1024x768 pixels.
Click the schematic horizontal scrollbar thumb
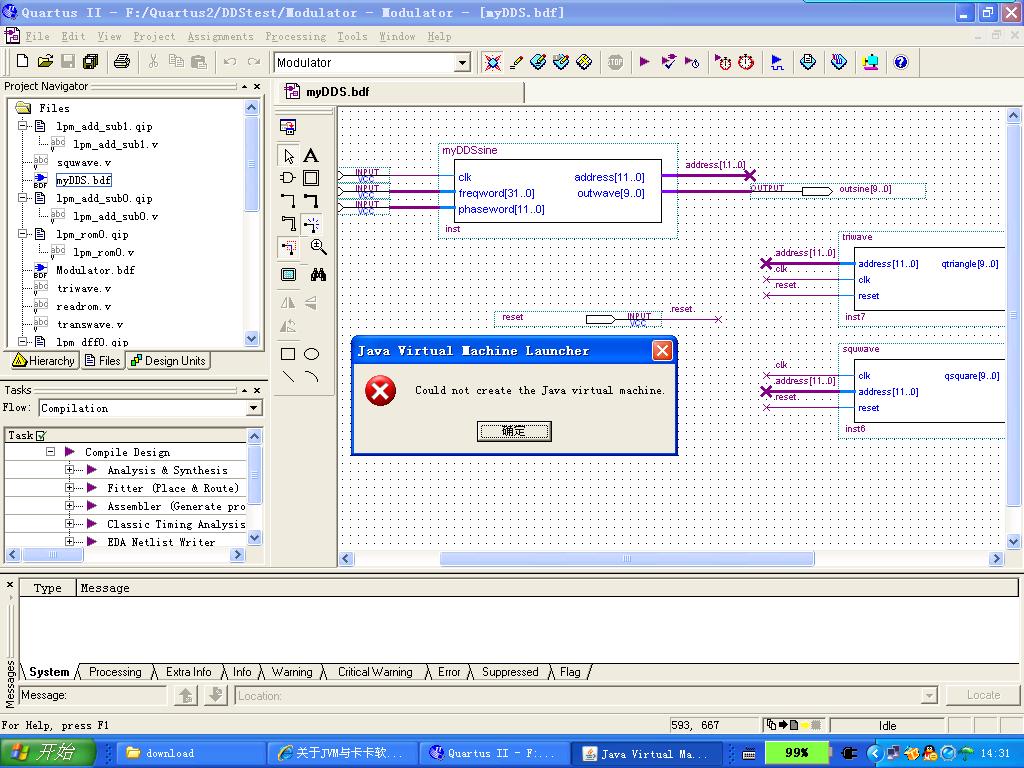click(627, 559)
